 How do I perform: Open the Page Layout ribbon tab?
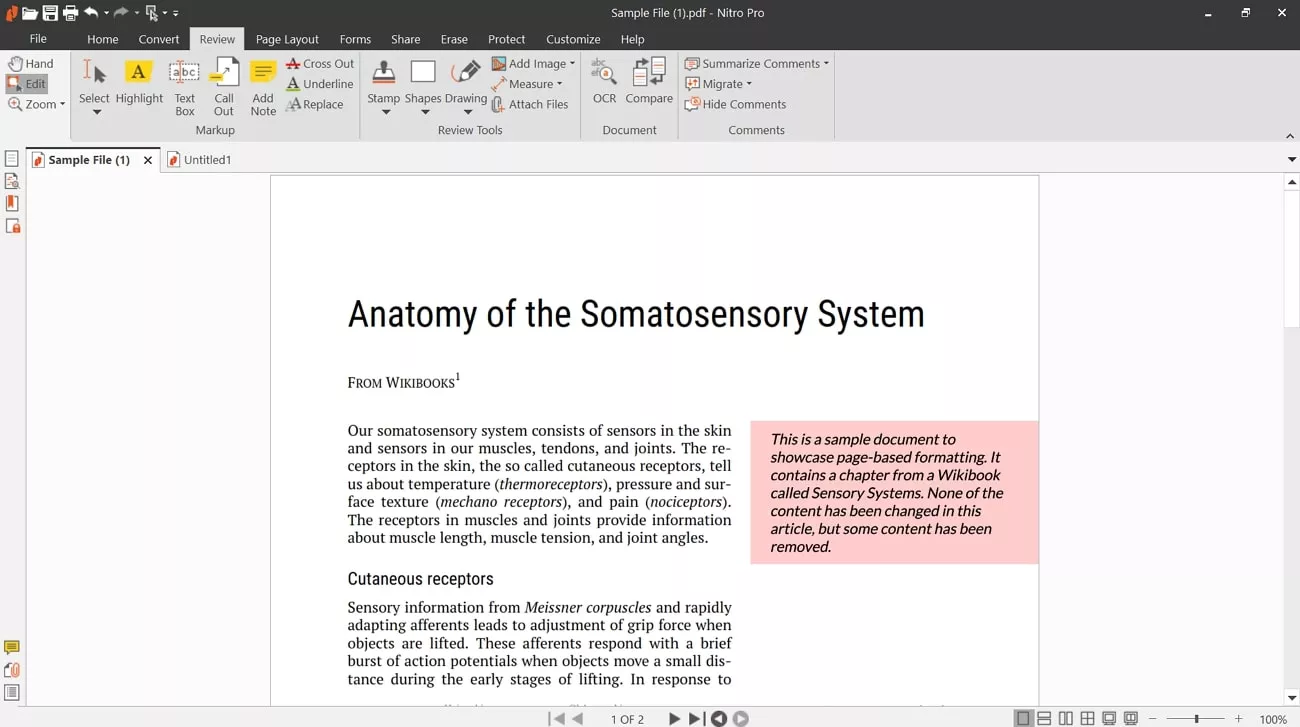click(287, 39)
